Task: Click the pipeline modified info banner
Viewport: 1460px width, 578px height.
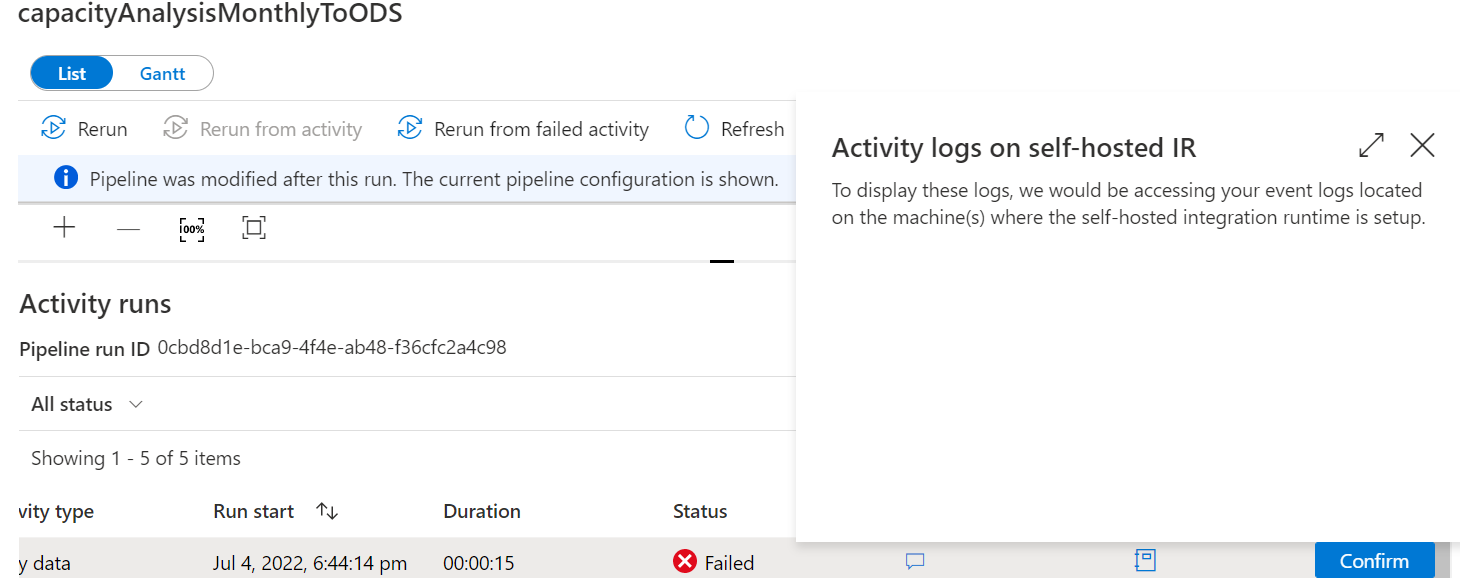Action: 420,177
